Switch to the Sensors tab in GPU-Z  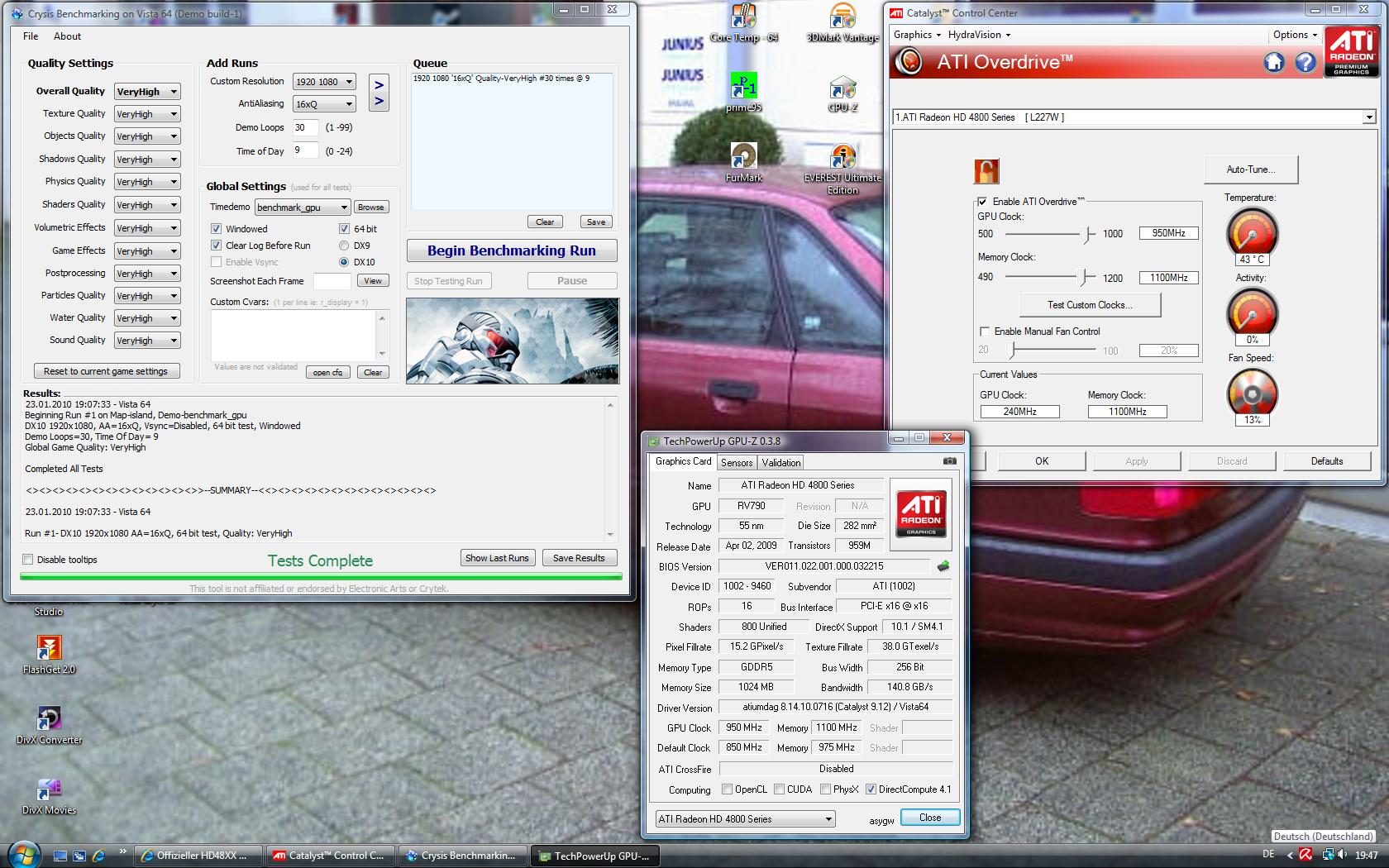736,463
